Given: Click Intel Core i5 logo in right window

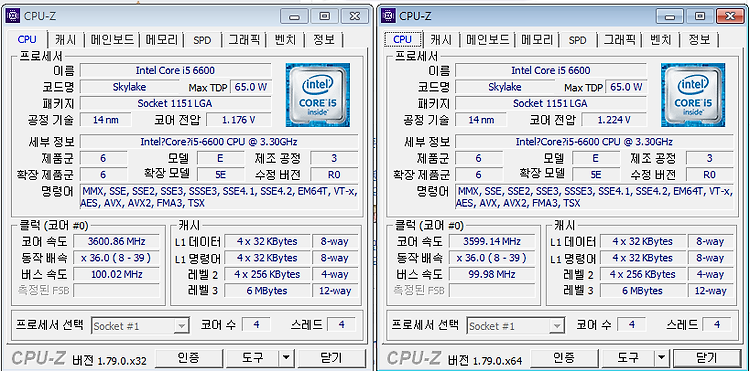Looking at the screenshot, I should (x=693, y=95).
